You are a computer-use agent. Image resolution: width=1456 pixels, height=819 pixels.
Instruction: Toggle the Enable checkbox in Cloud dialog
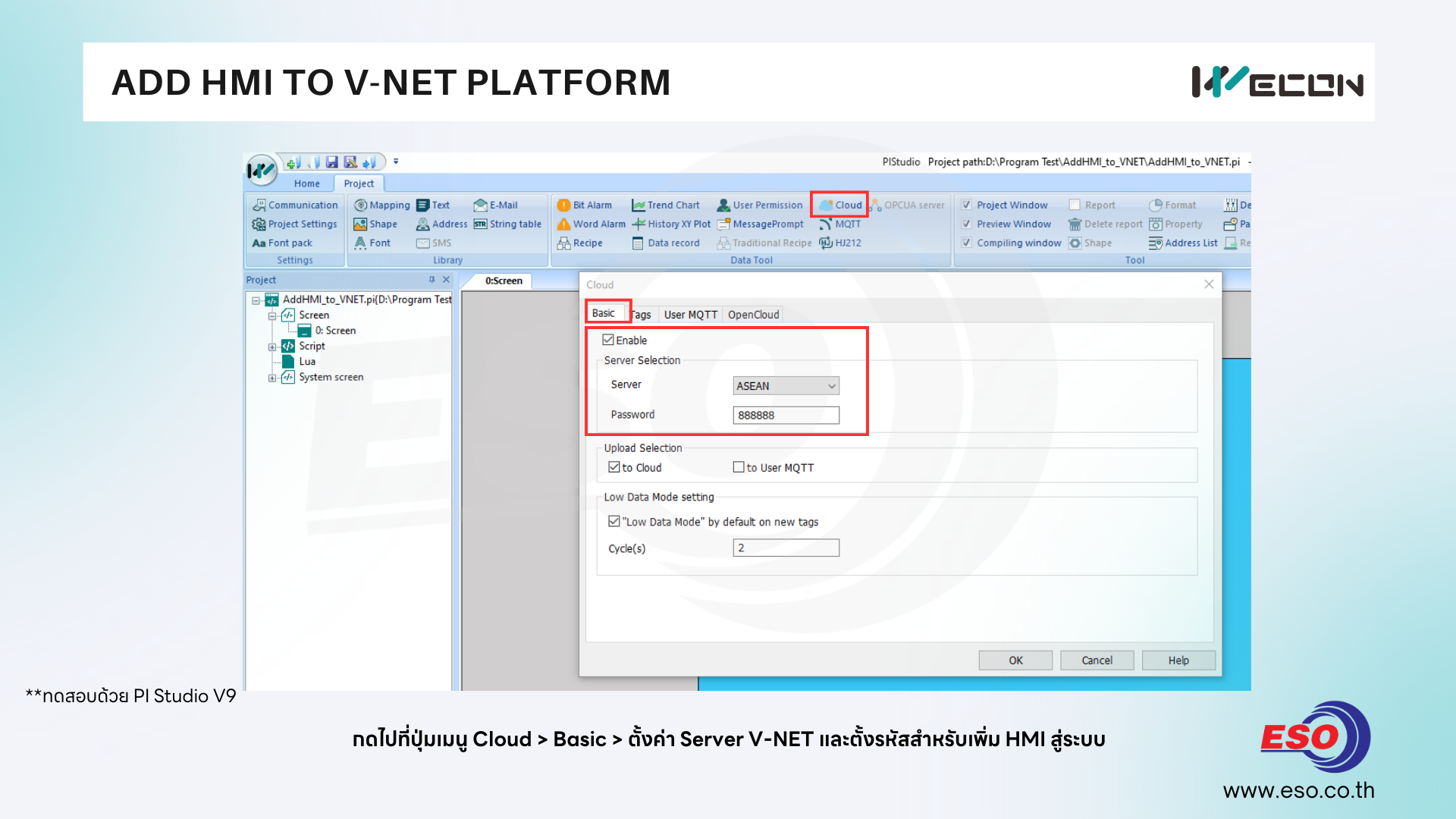[608, 340]
